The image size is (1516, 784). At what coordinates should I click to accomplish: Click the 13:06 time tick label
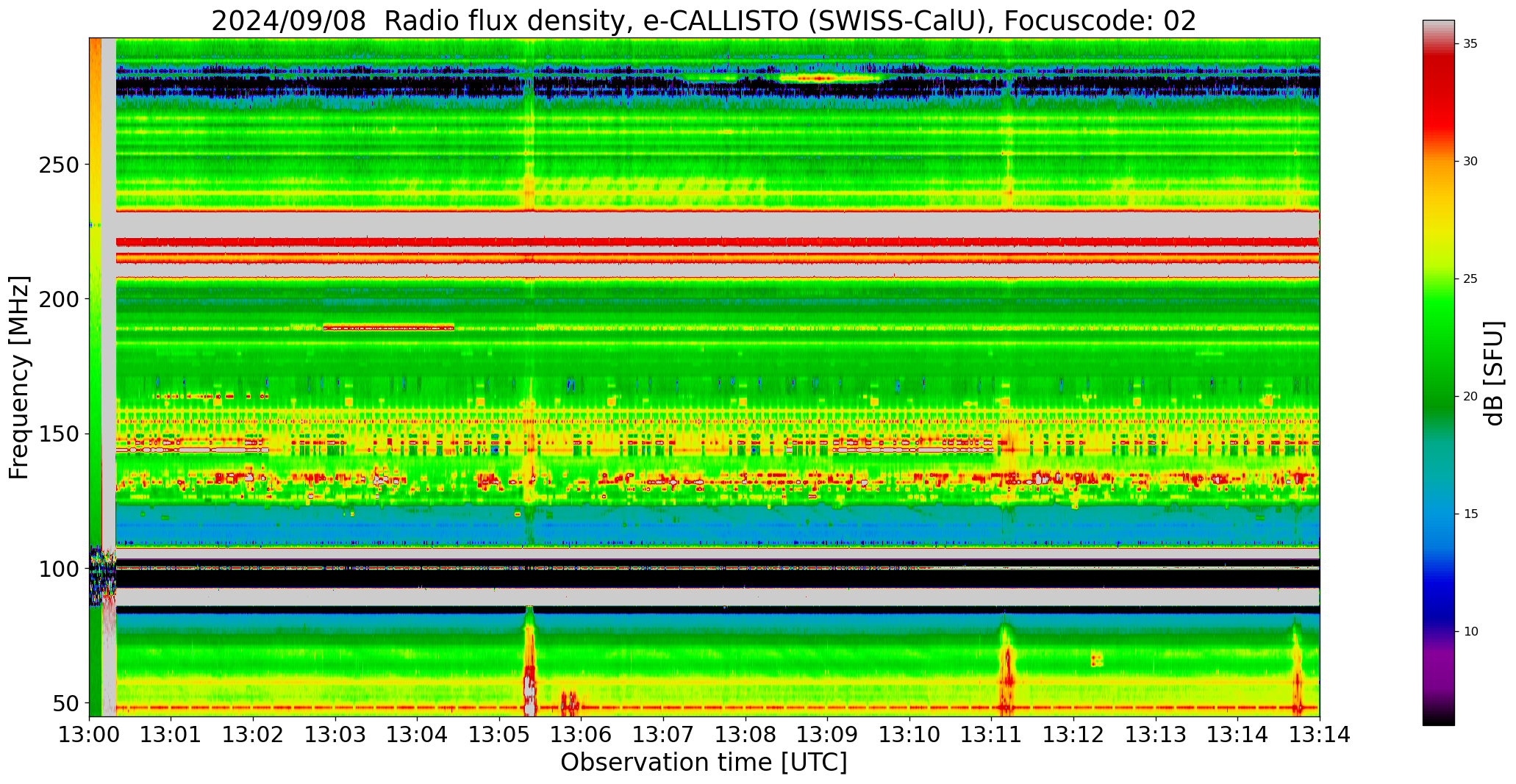pos(582,735)
